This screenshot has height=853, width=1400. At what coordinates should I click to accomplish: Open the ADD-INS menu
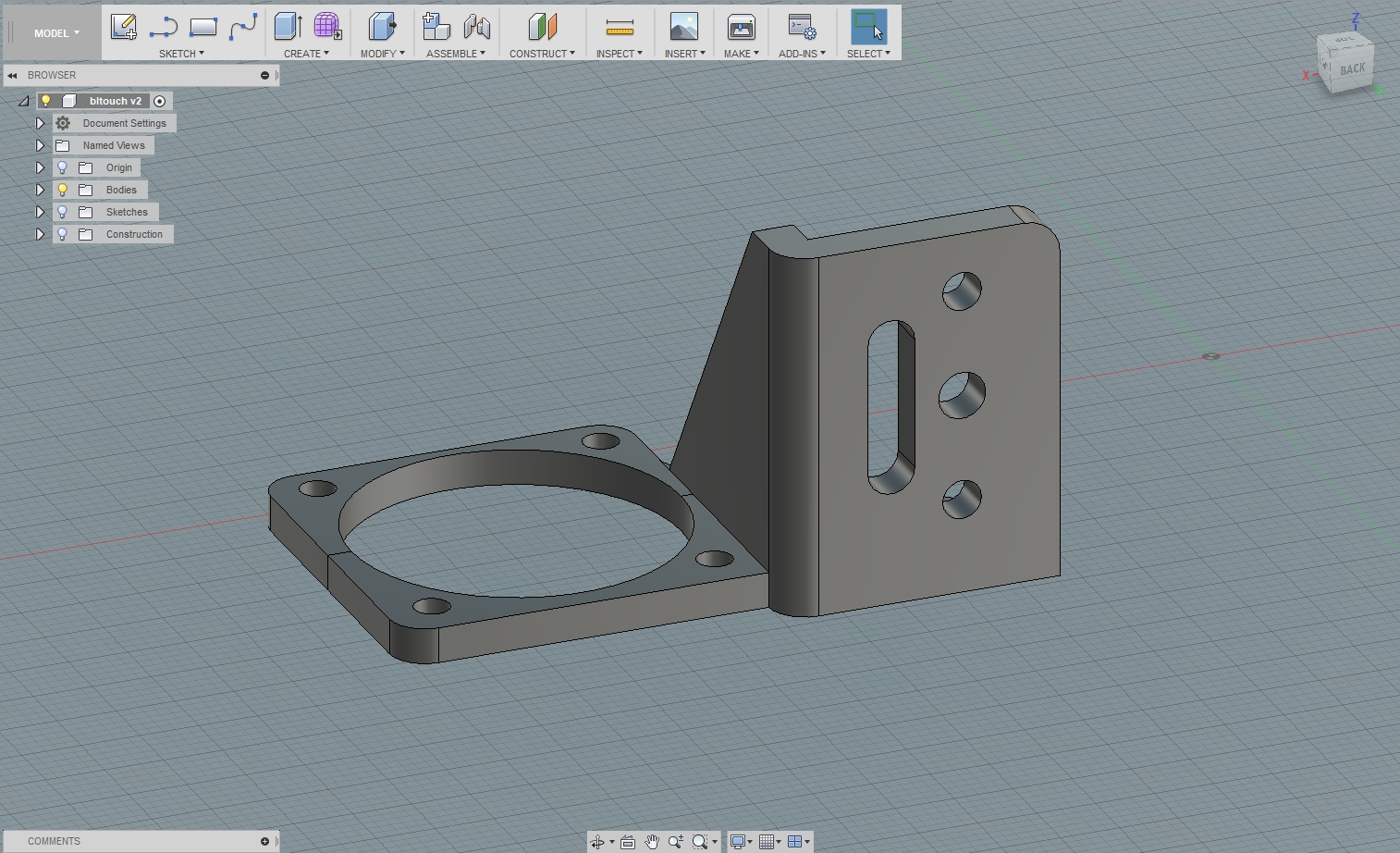coord(802,54)
